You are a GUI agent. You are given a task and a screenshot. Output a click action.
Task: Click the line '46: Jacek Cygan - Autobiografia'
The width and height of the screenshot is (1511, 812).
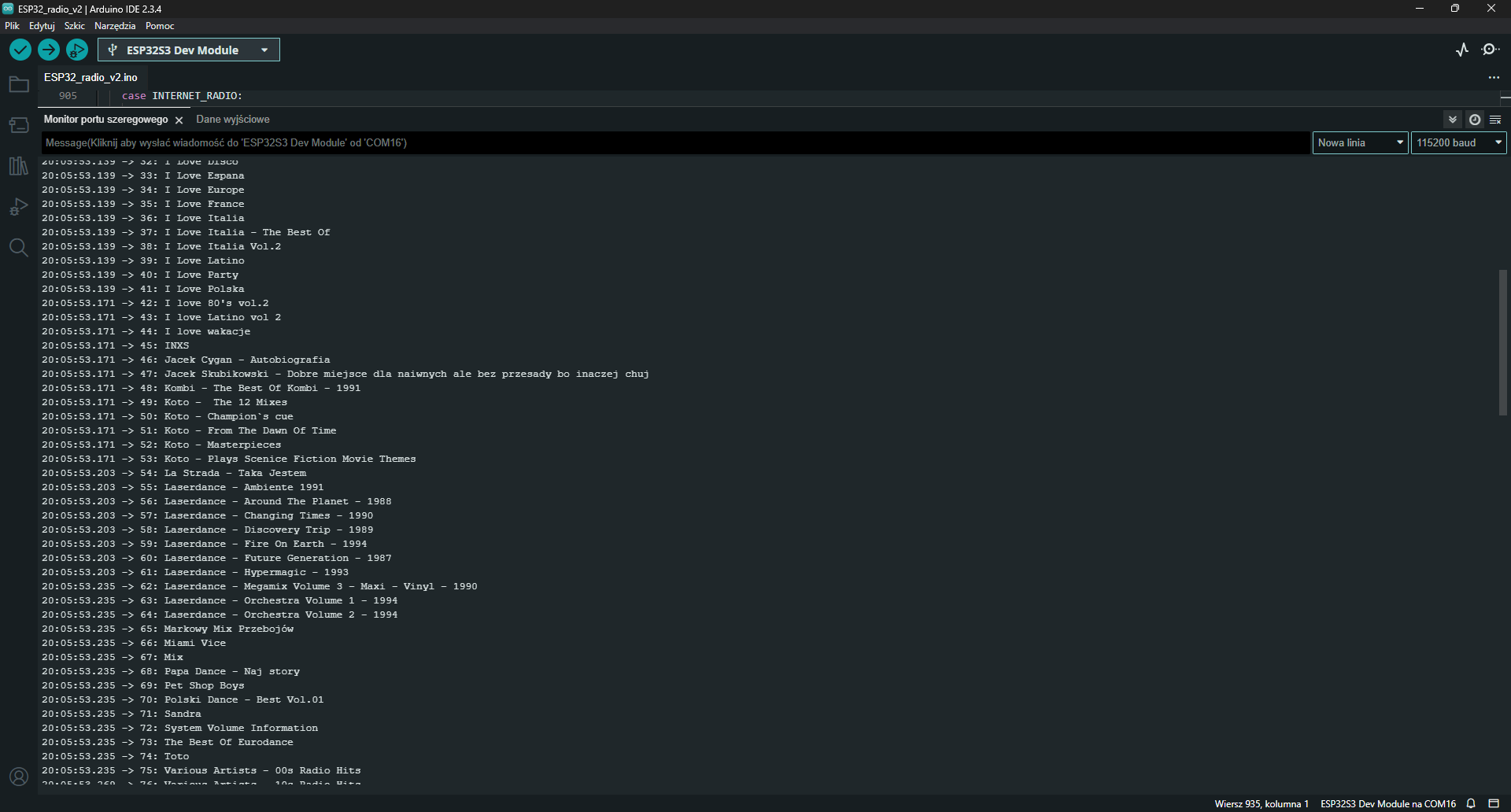click(187, 360)
